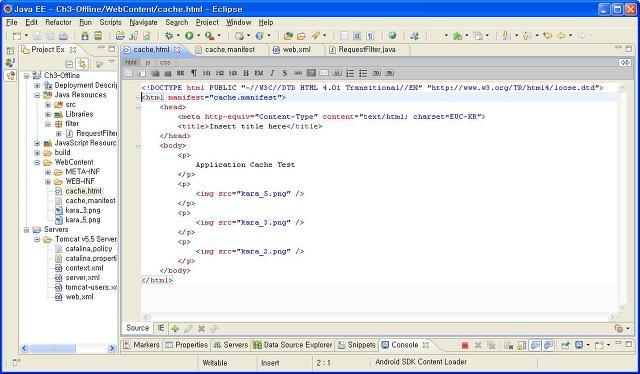Select kara_3.png in Project Explorer

click(x=83, y=210)
